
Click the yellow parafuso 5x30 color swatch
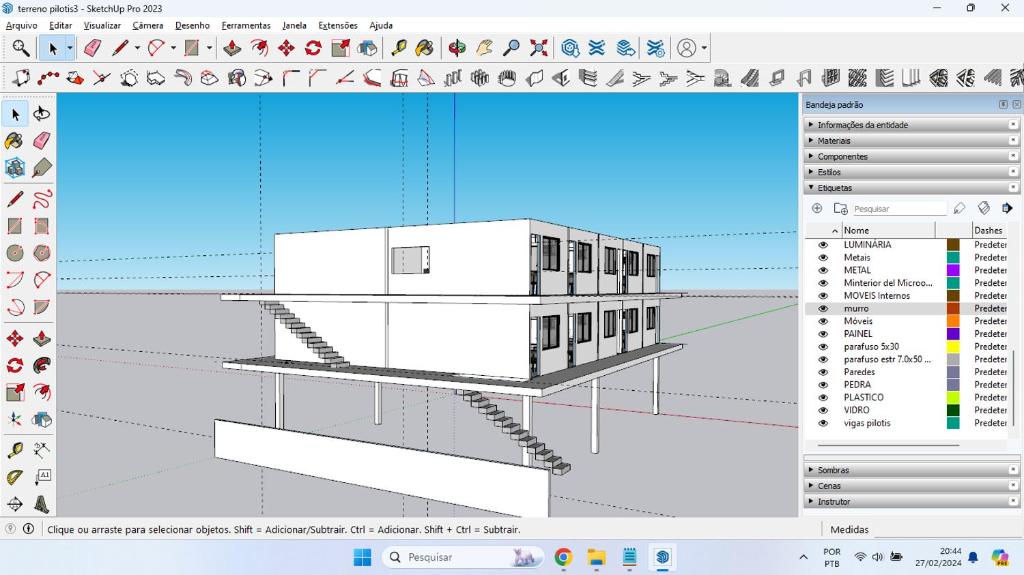pyautogui.click(x=953, y=347)
